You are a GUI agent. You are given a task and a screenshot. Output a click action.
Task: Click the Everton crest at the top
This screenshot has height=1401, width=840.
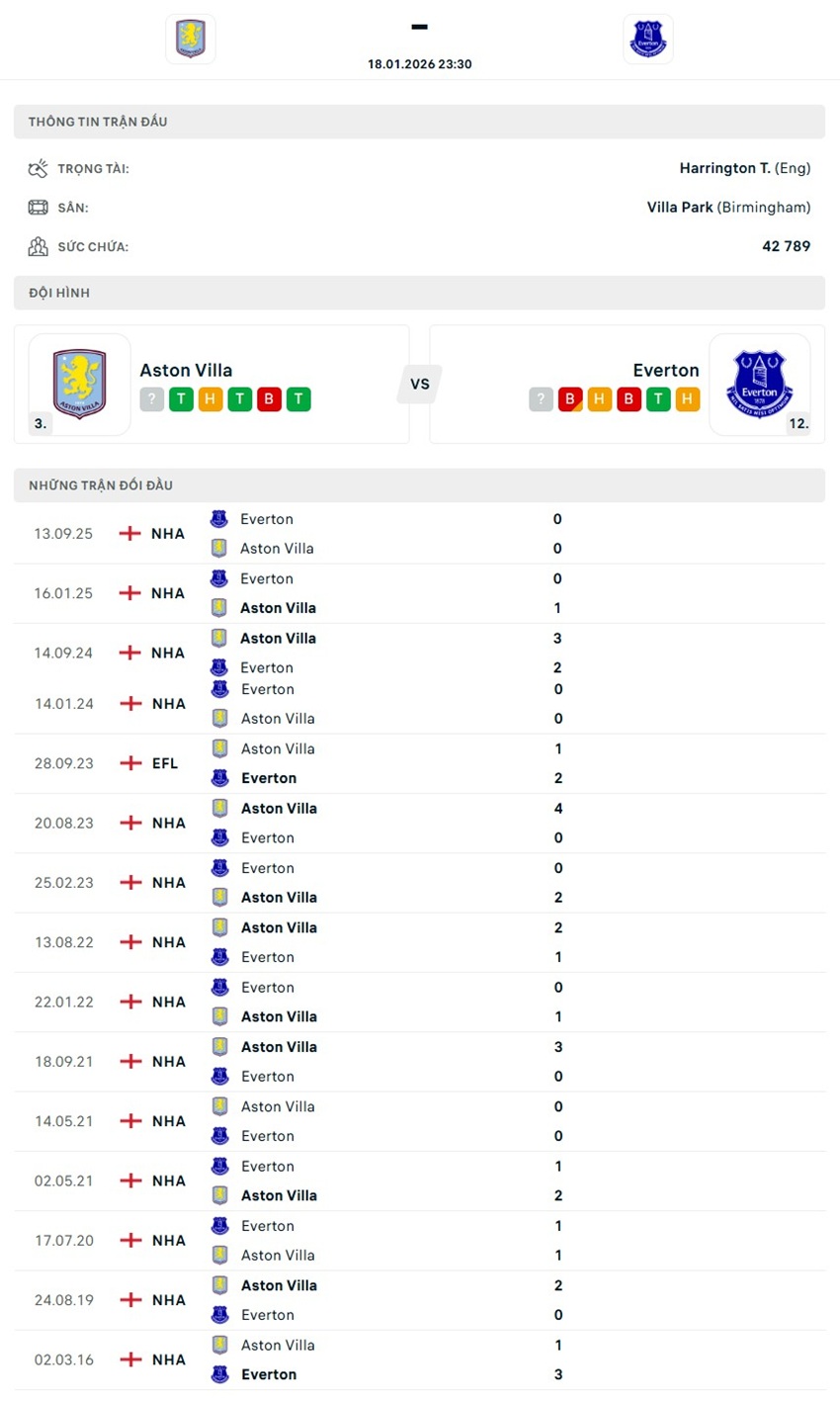pyautogui.click(x=648, y=39)
